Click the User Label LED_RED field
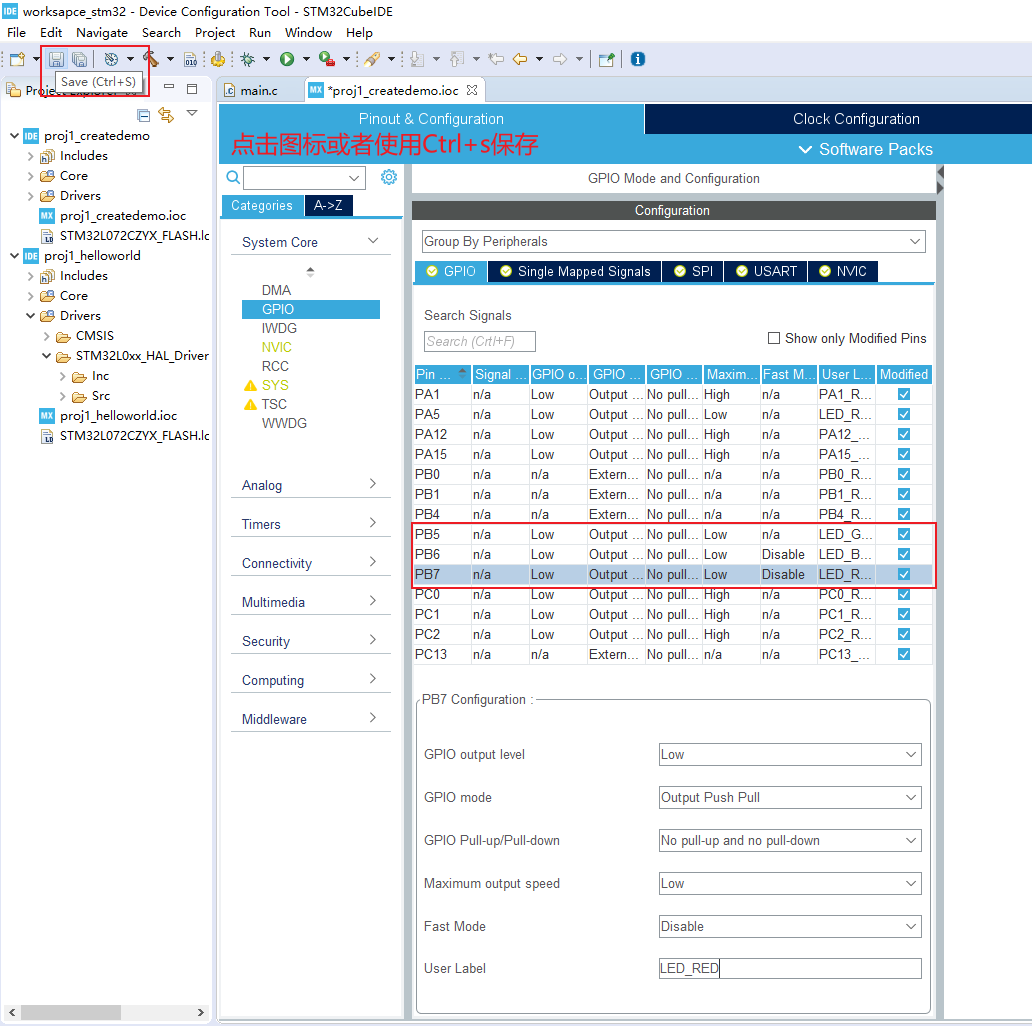This screenshot has width=1032, height=1026. 790,968
